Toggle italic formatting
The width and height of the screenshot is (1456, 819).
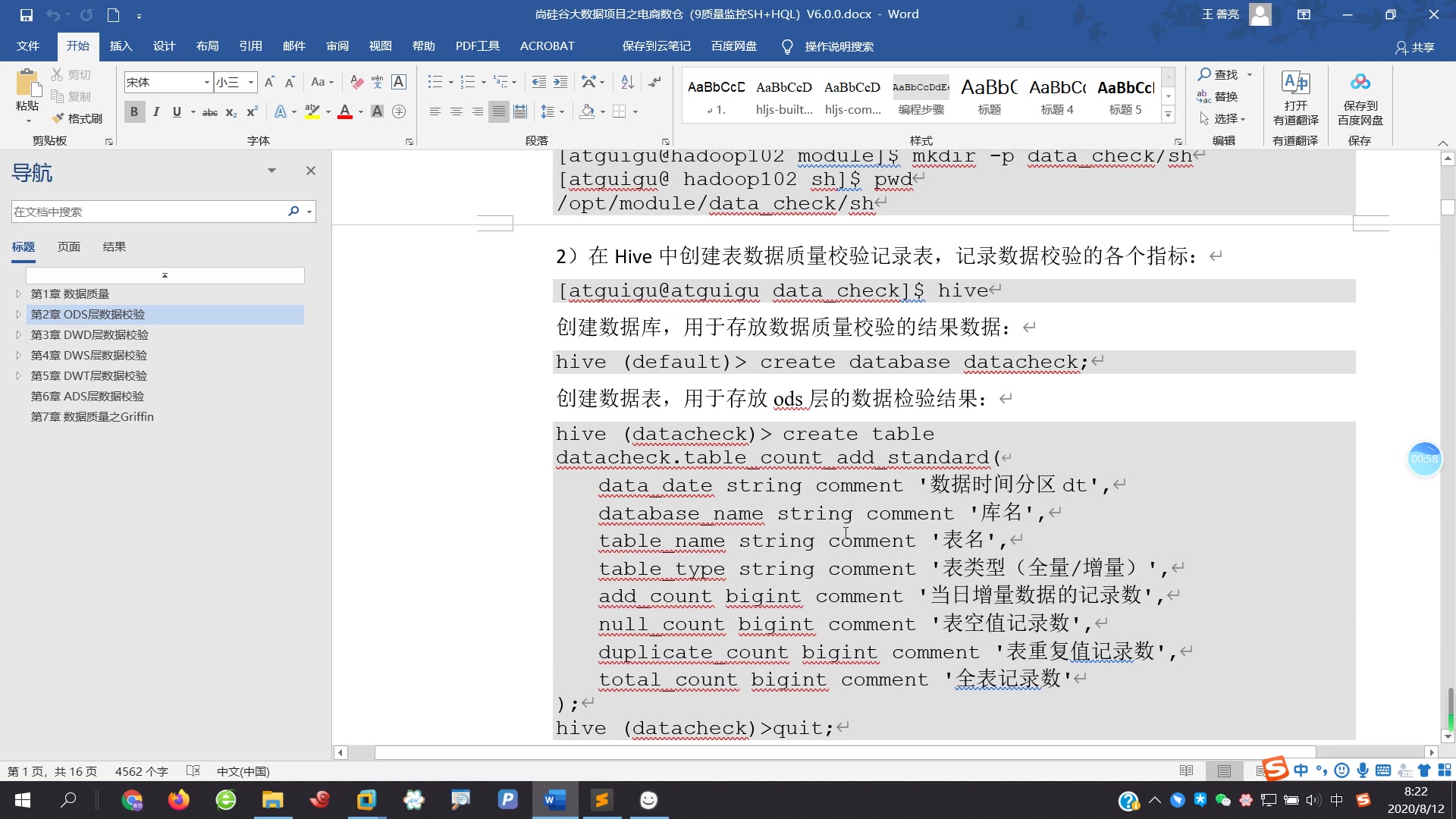(156, 112)
